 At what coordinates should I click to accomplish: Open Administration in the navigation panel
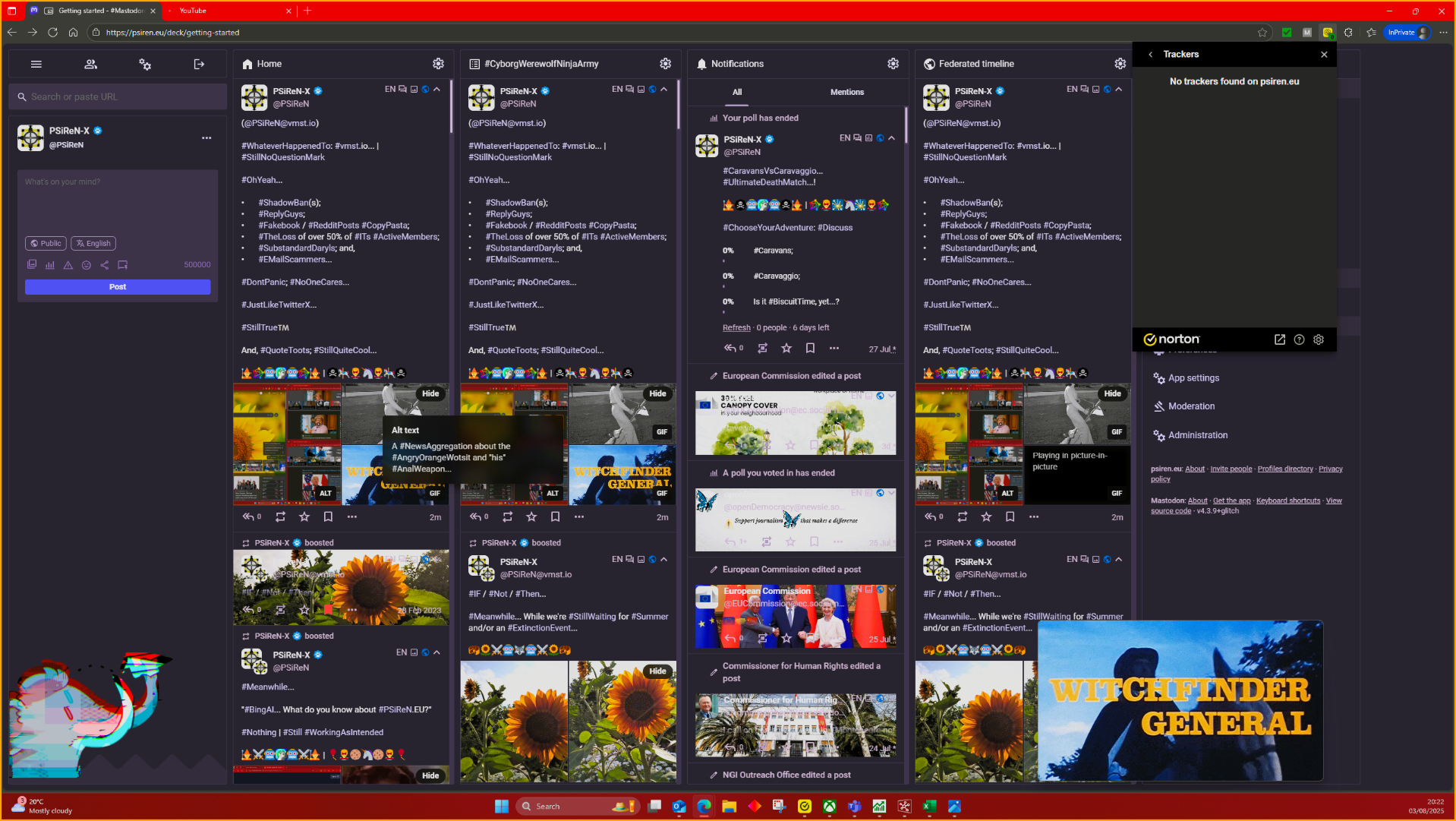click(x=1197, y=435)
